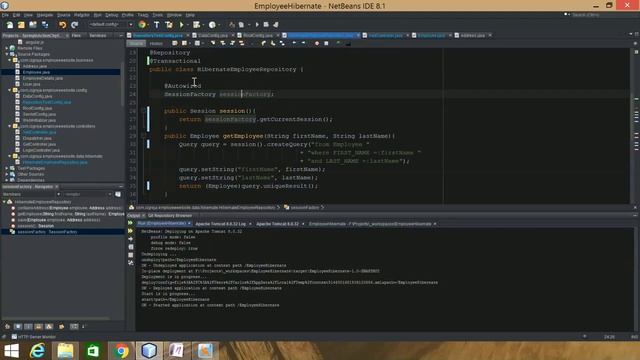Expand the Other Sources tree node
The width and height of the screenshot is (640, 360).
7,174
